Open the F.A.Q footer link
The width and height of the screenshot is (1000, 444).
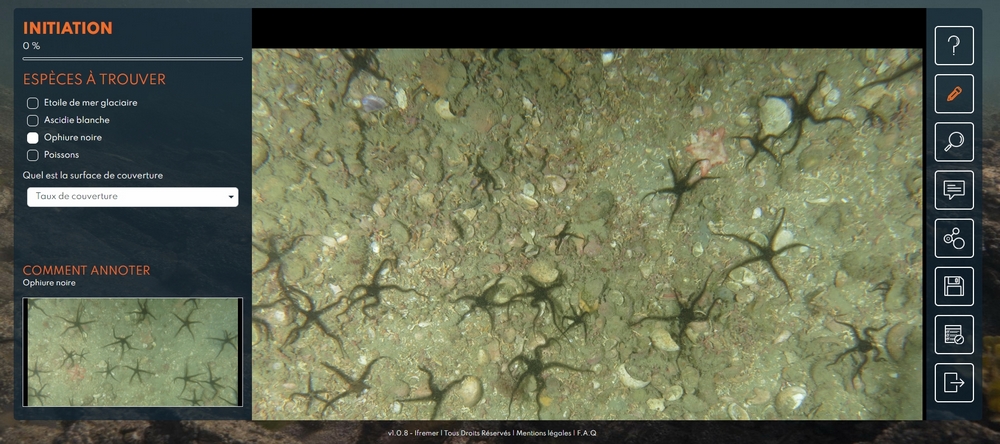pos(586,433)
